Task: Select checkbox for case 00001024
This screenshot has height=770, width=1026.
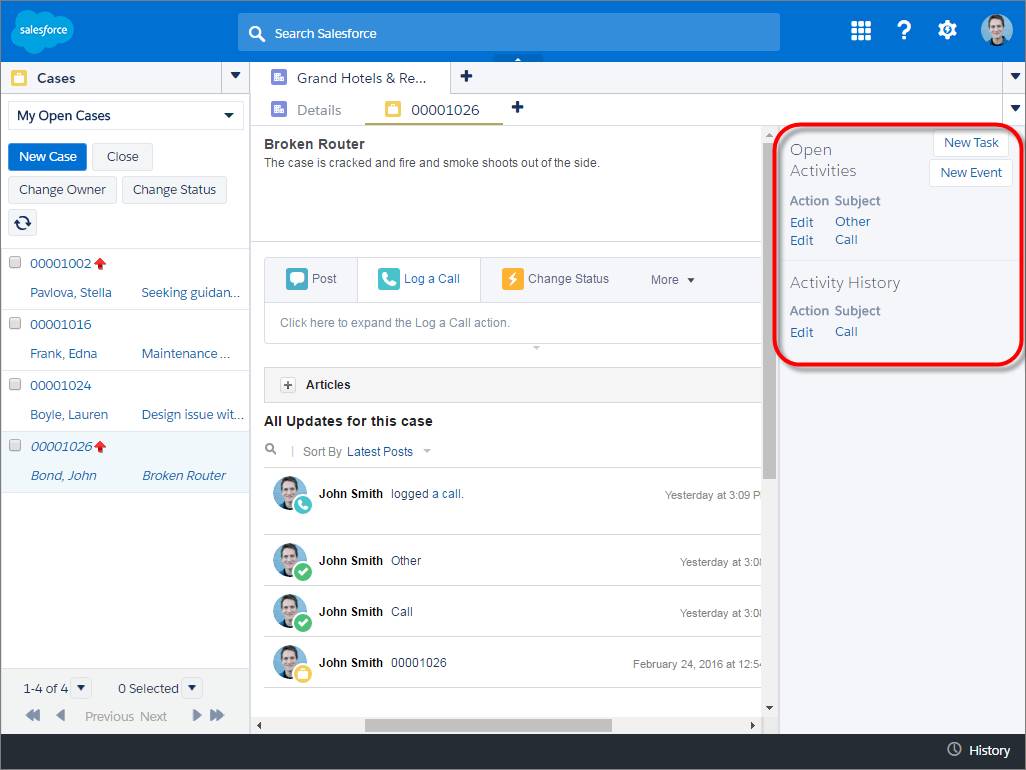Action: coord(15,384)
